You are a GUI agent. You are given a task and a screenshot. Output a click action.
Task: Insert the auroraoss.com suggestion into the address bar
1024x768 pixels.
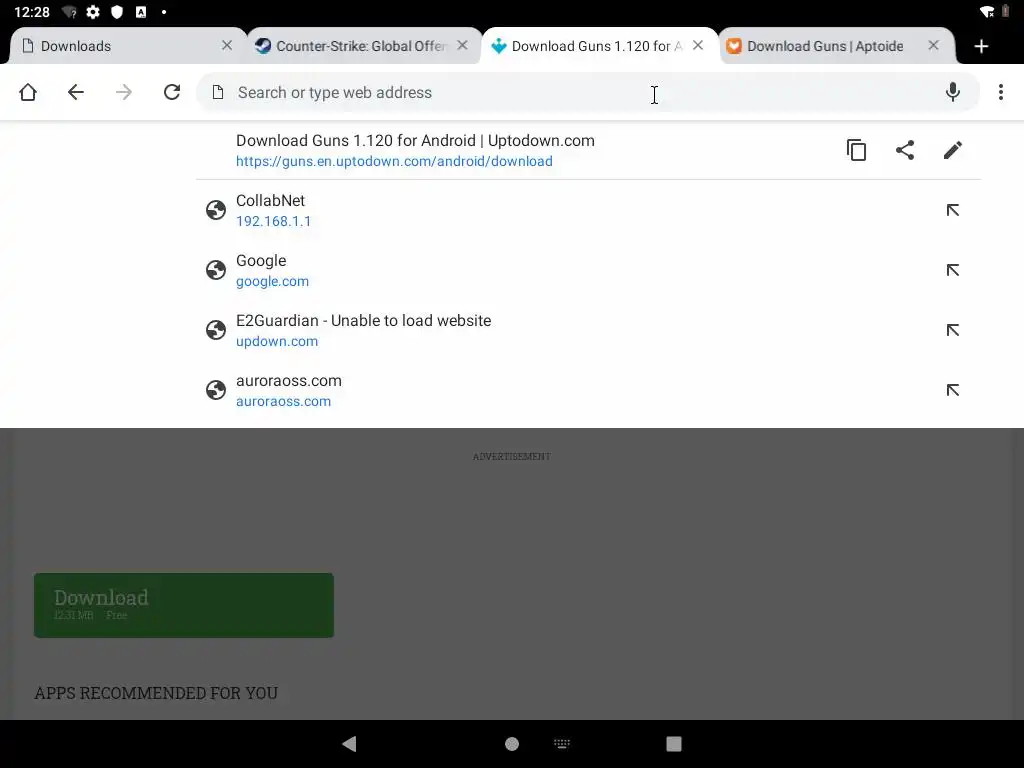[x=953, y=391]
